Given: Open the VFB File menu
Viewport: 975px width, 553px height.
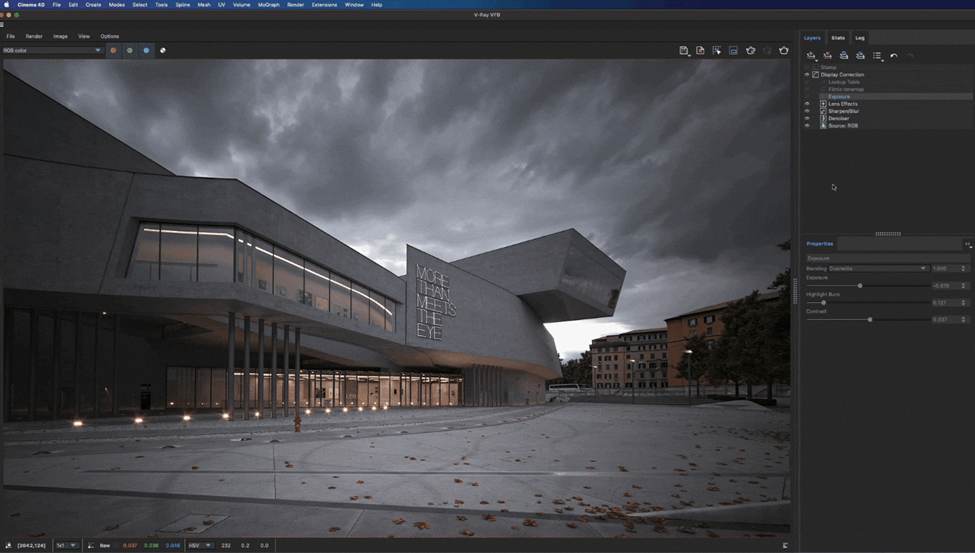Looking at the screenshot, I should [11, 36].
